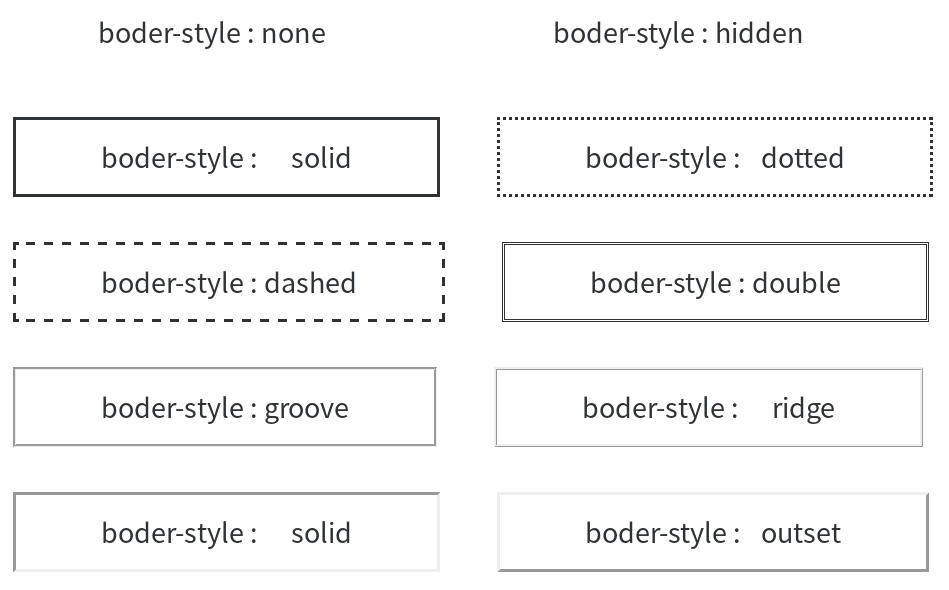The image size is (949, 590).
Task: Click the word "ridge"
Action: (803, 408)
